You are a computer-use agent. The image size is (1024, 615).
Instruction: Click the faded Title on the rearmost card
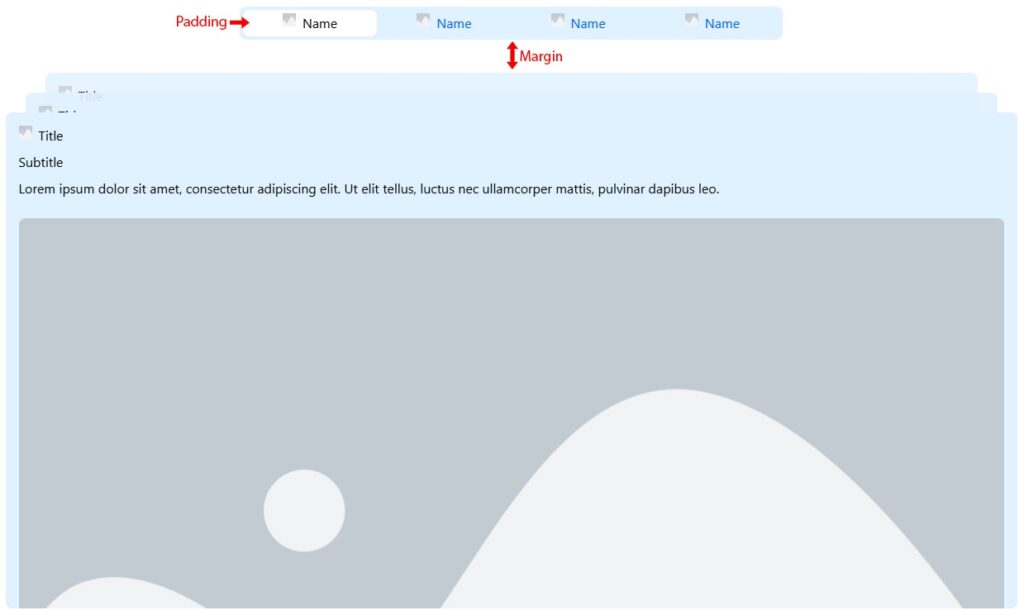coord(91,97)
